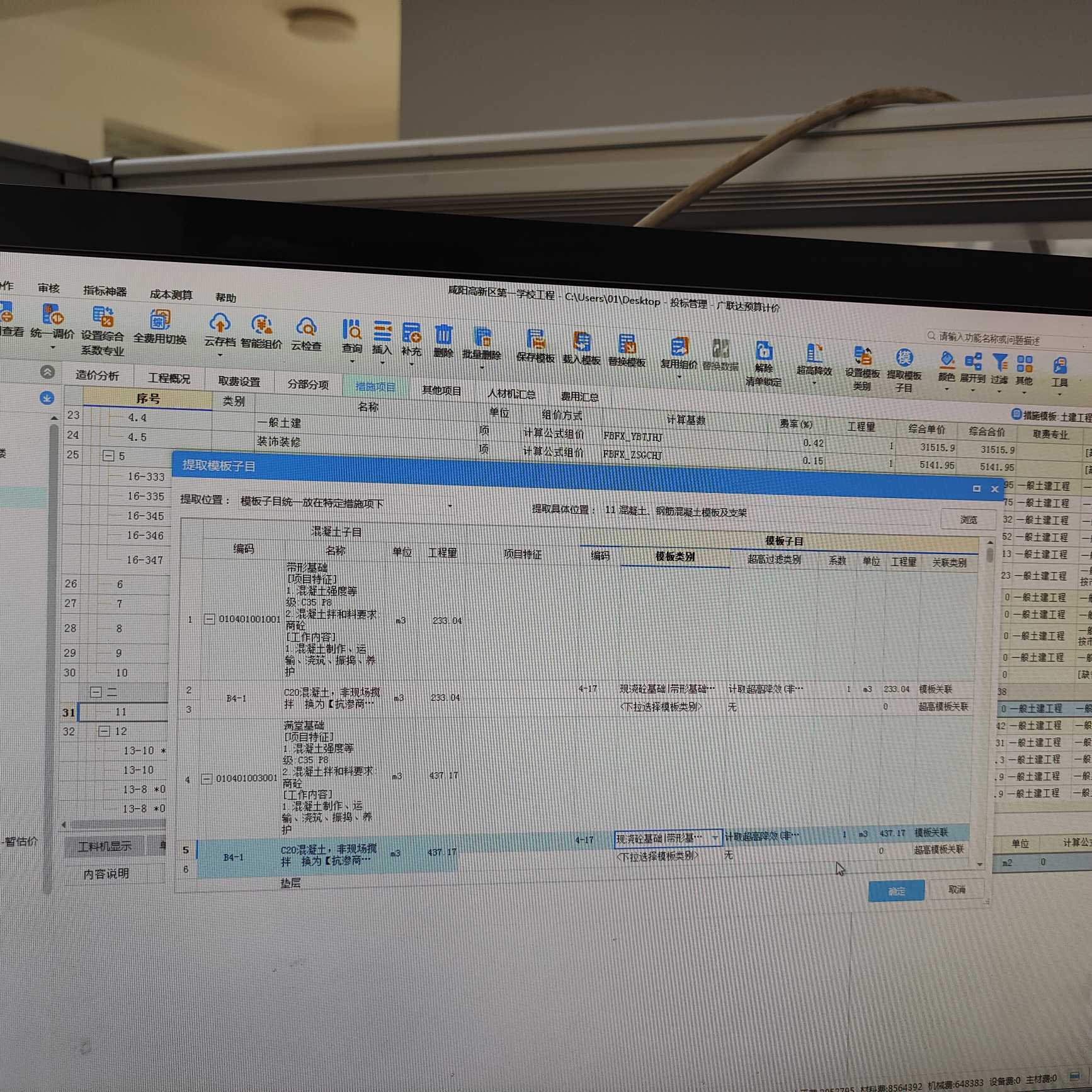Switch to 费用汇总 tab
This screenshot has height=1092, width=1092.
tap(579, 396)
